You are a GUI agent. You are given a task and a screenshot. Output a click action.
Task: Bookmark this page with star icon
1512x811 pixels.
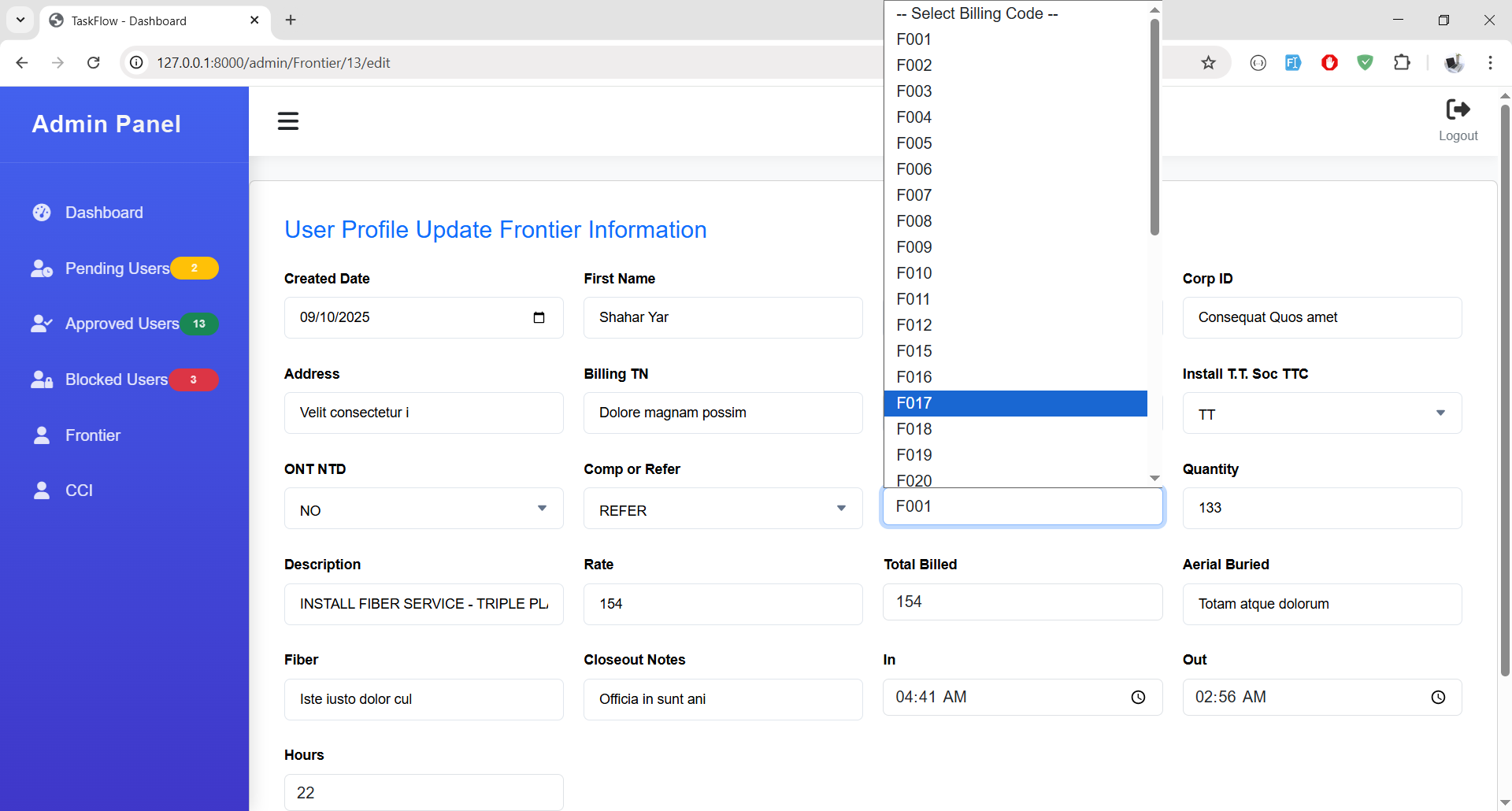tap(1208, 63)
